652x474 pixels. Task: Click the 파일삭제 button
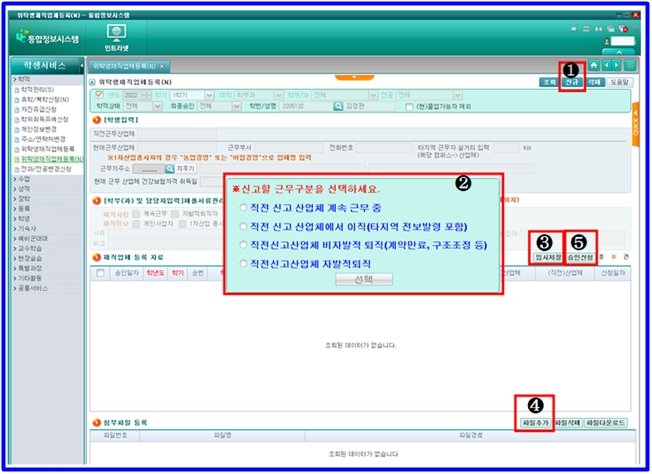coord(568,422)
